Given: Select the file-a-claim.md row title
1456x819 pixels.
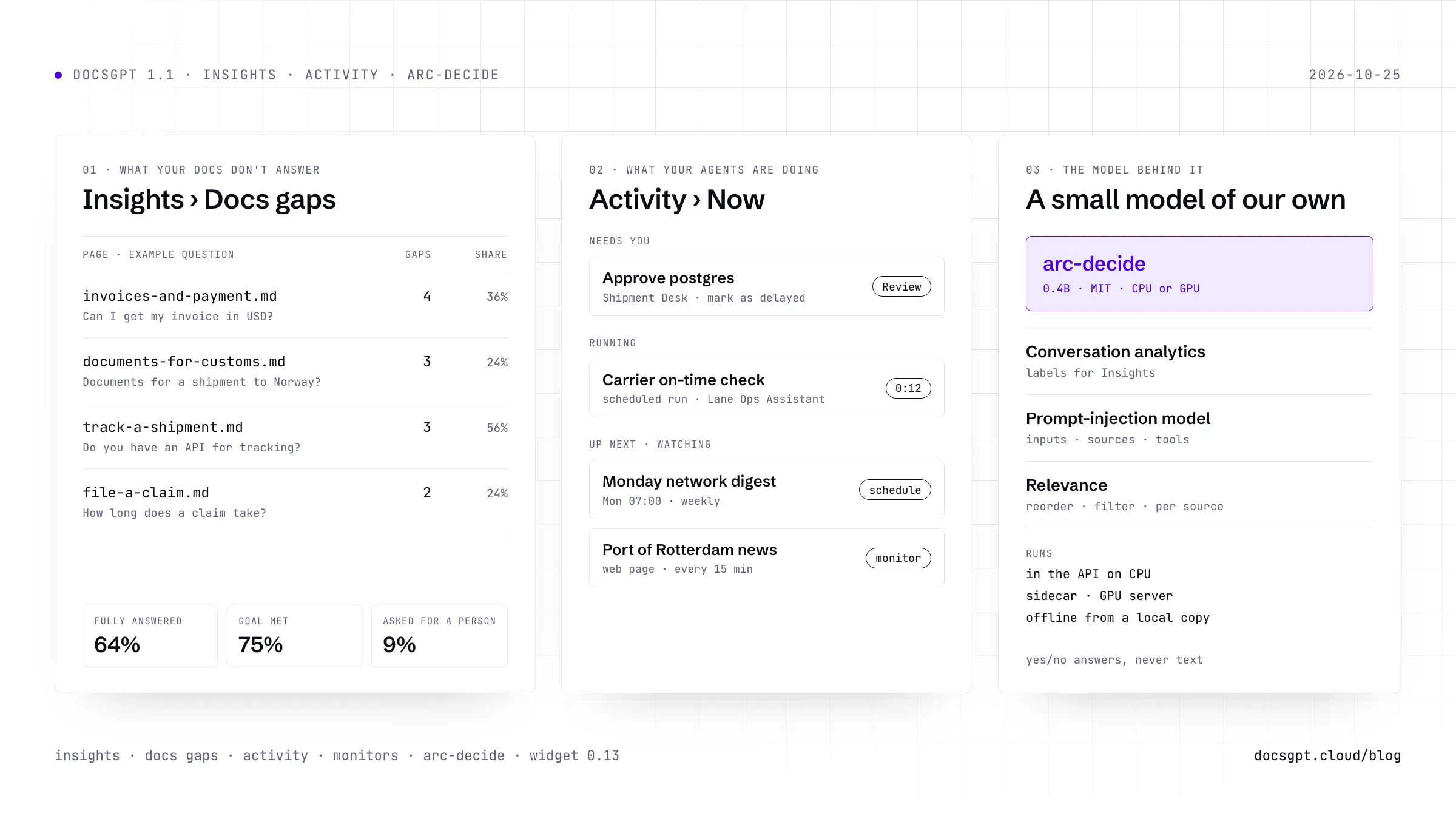Looking at the screenshot, I should [x=146, y=493].
